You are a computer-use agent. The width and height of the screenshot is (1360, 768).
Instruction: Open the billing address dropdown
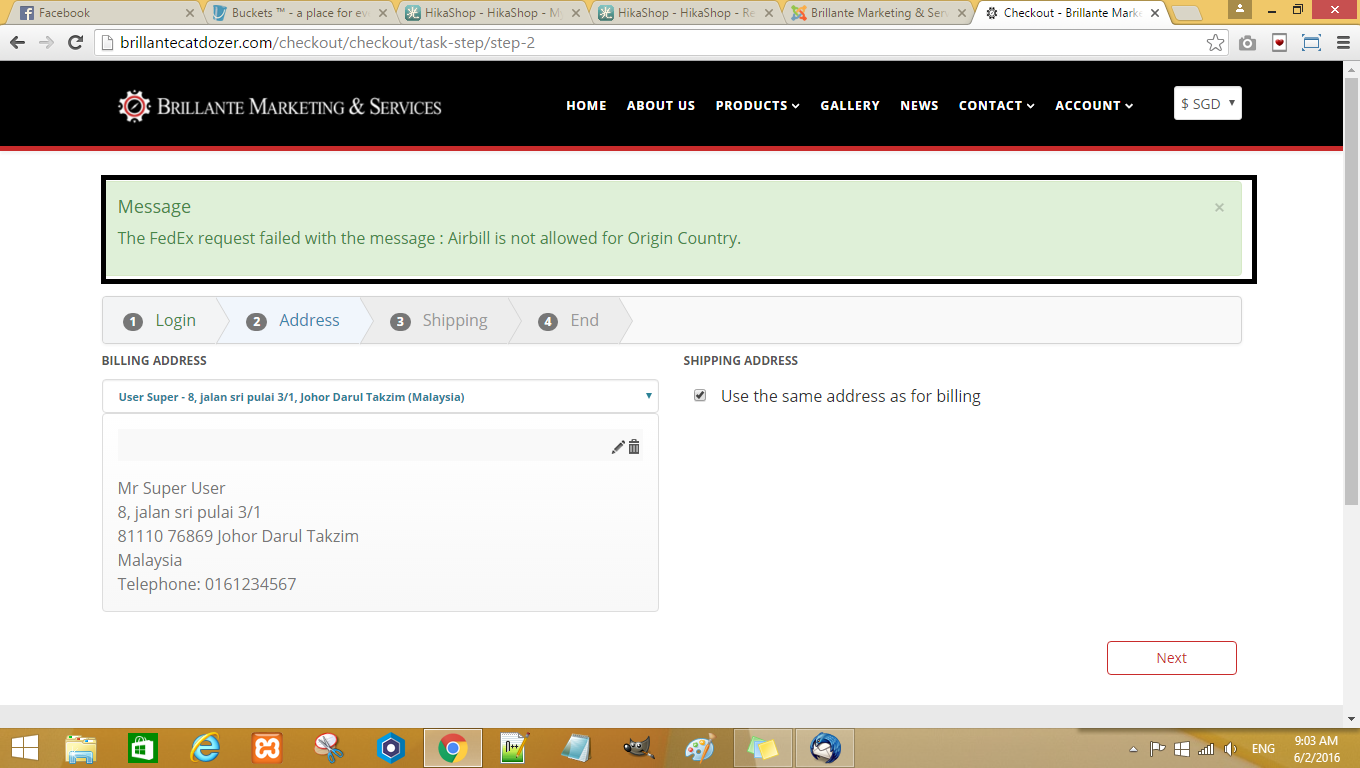pyautogui.click(x=380, y=396)
